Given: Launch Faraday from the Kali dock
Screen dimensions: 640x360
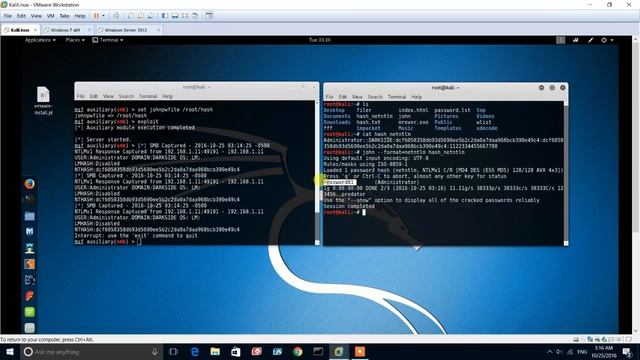Looking at the screenshot, I should pyautogui.click(x=29, y=296).
